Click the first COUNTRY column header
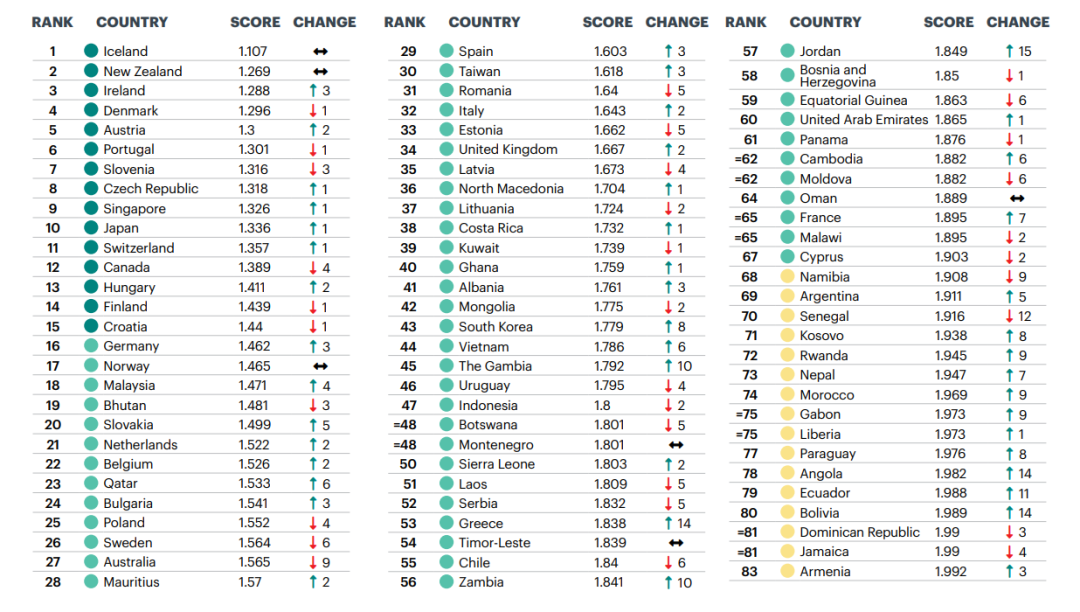 [x=132, y=22]
